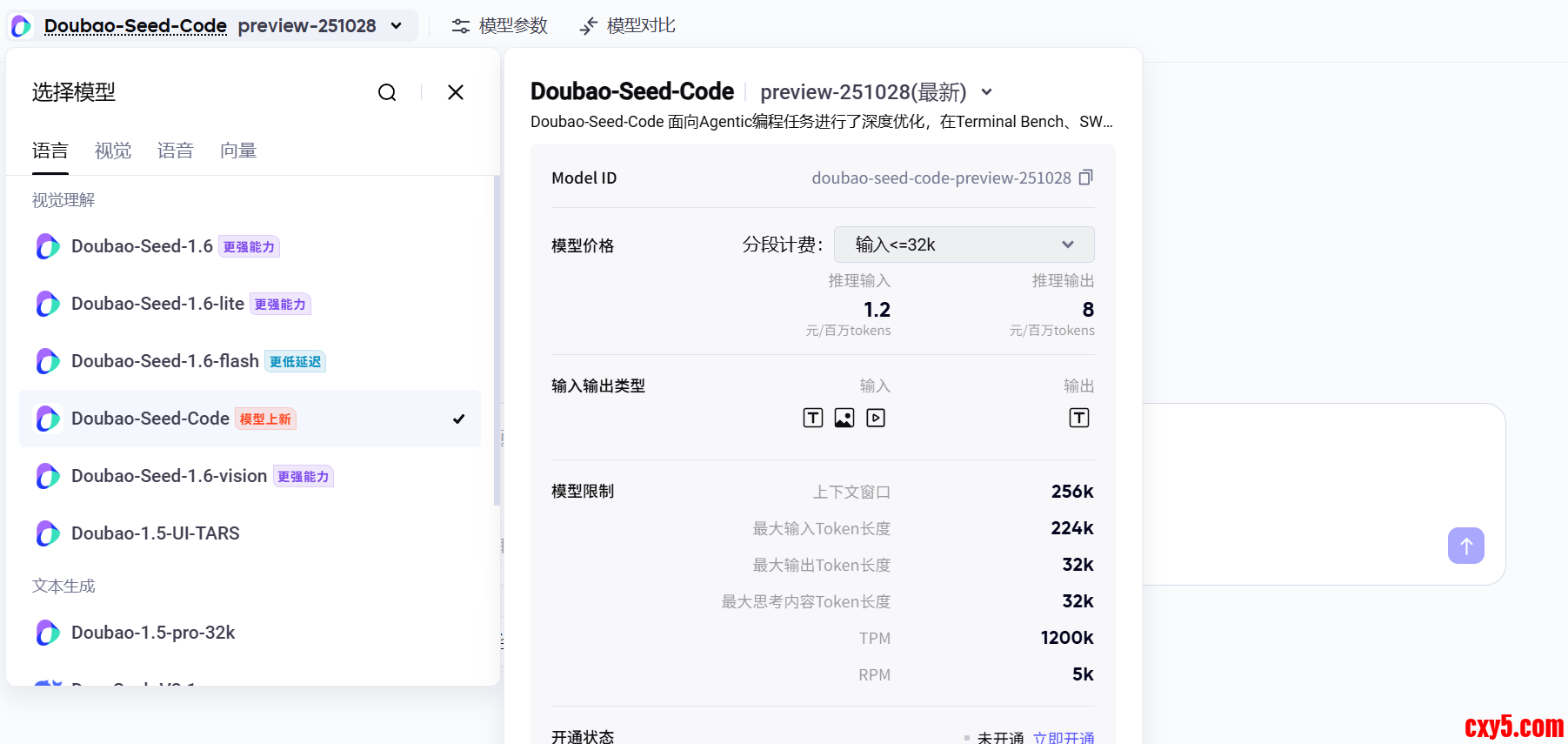Open the 输入<=32k pricing tier dropdown
This screenshot has width=1568, height=744.
click(964, 245)
